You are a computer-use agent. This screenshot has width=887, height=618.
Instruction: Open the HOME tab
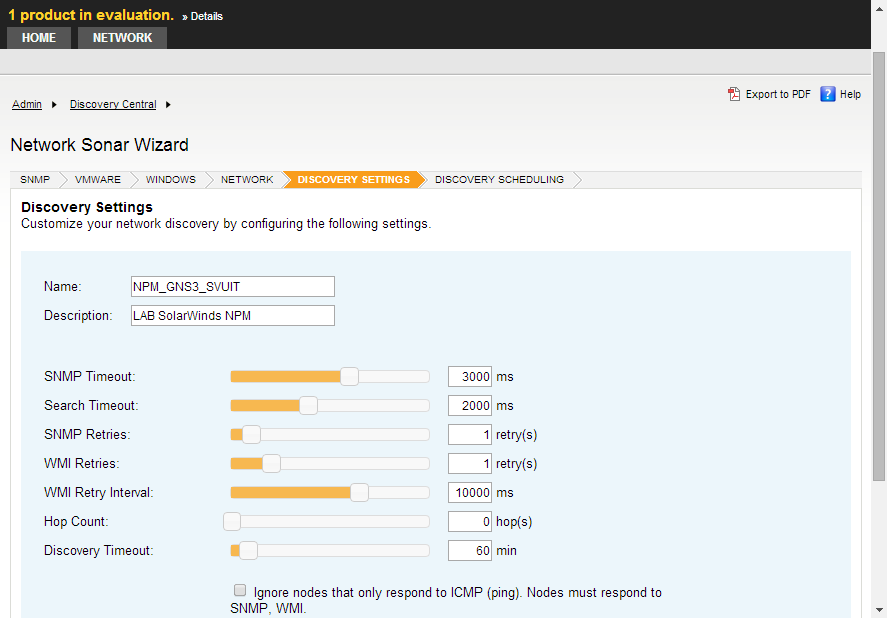coord(38,38)
